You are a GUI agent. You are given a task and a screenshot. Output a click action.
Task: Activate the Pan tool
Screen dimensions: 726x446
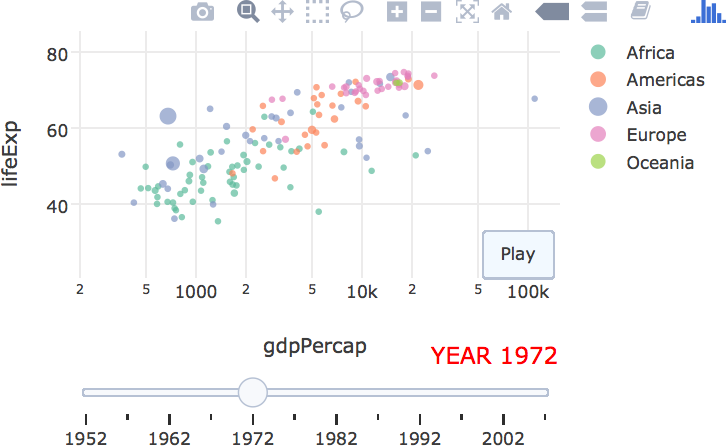pyautogui.click(x=282, y=12)
